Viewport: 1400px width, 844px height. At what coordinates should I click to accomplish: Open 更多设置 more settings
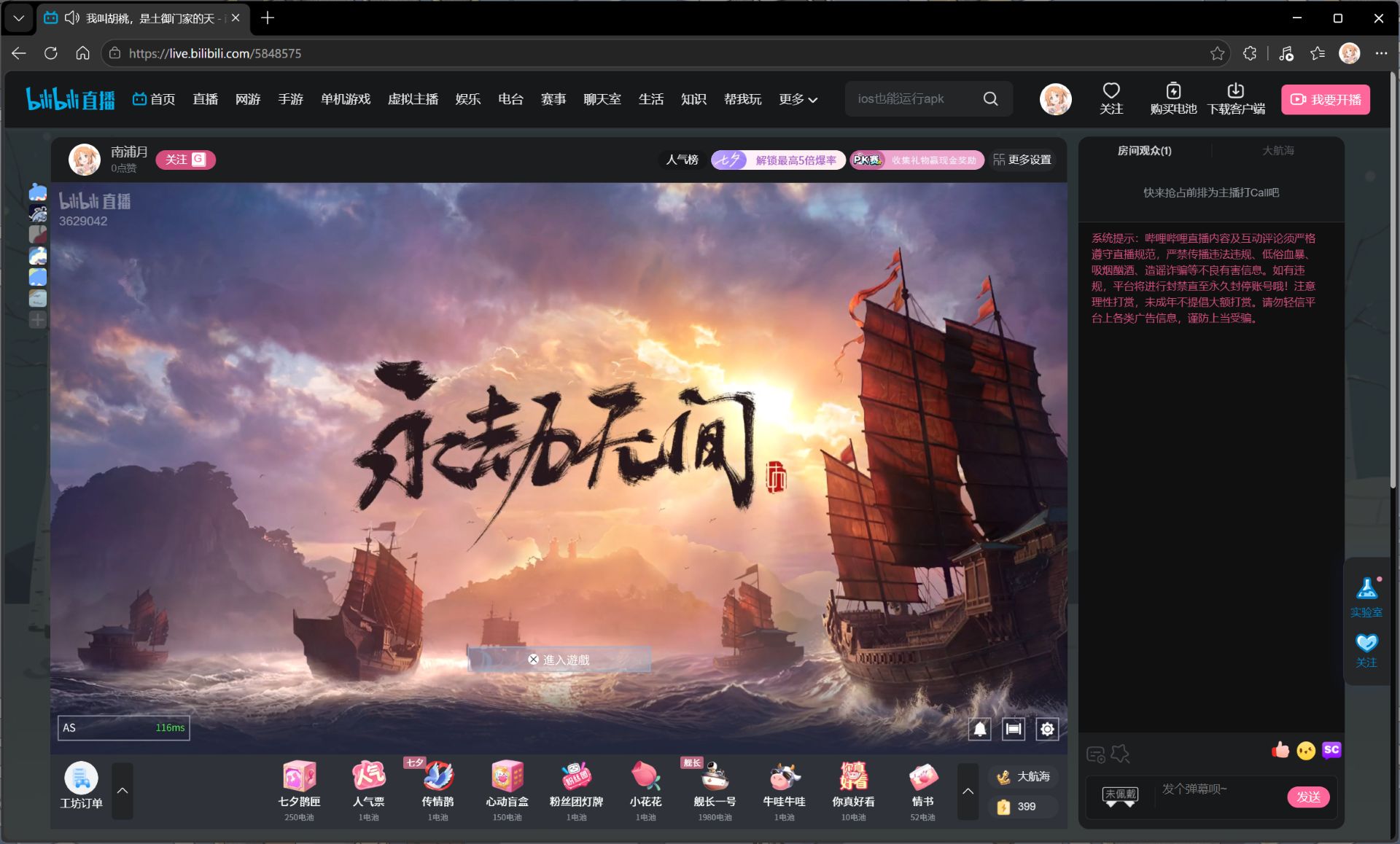click(x=1022, y=160)
